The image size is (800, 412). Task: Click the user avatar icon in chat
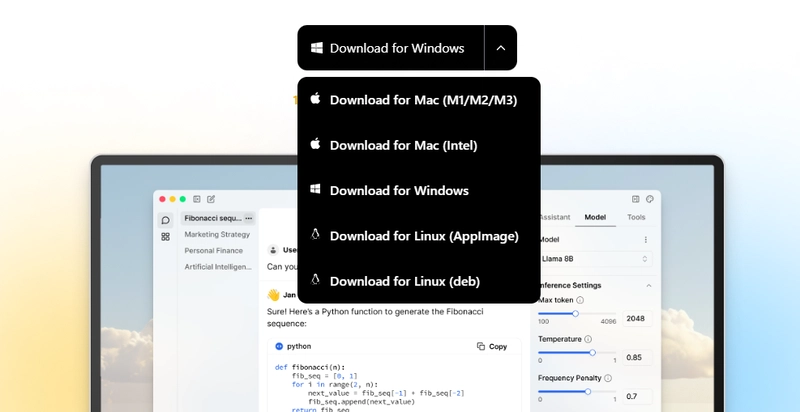point(273,250)
